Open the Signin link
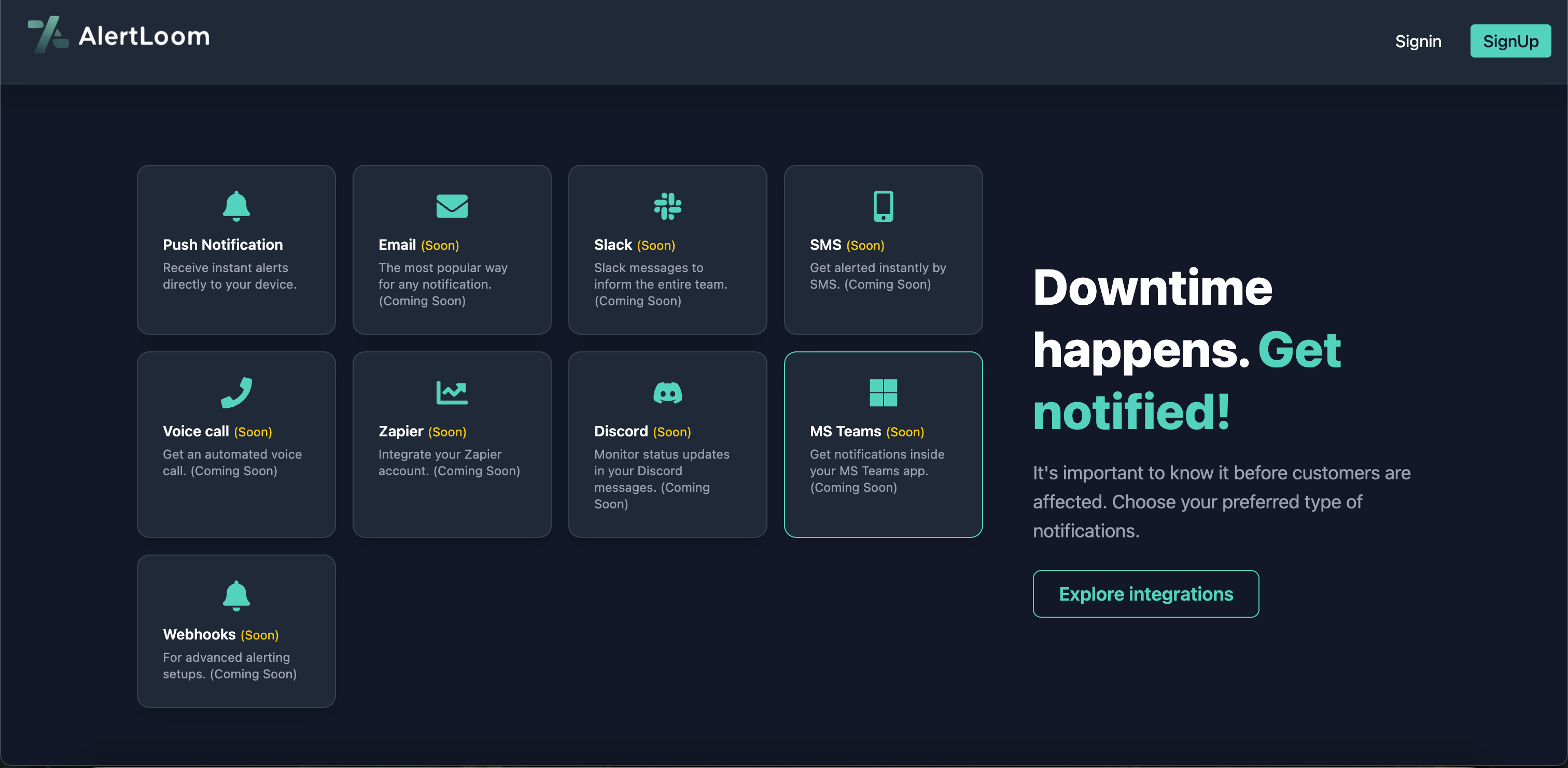The image size is (1568, 768). pyautogui.click(x=1418, y=41)
